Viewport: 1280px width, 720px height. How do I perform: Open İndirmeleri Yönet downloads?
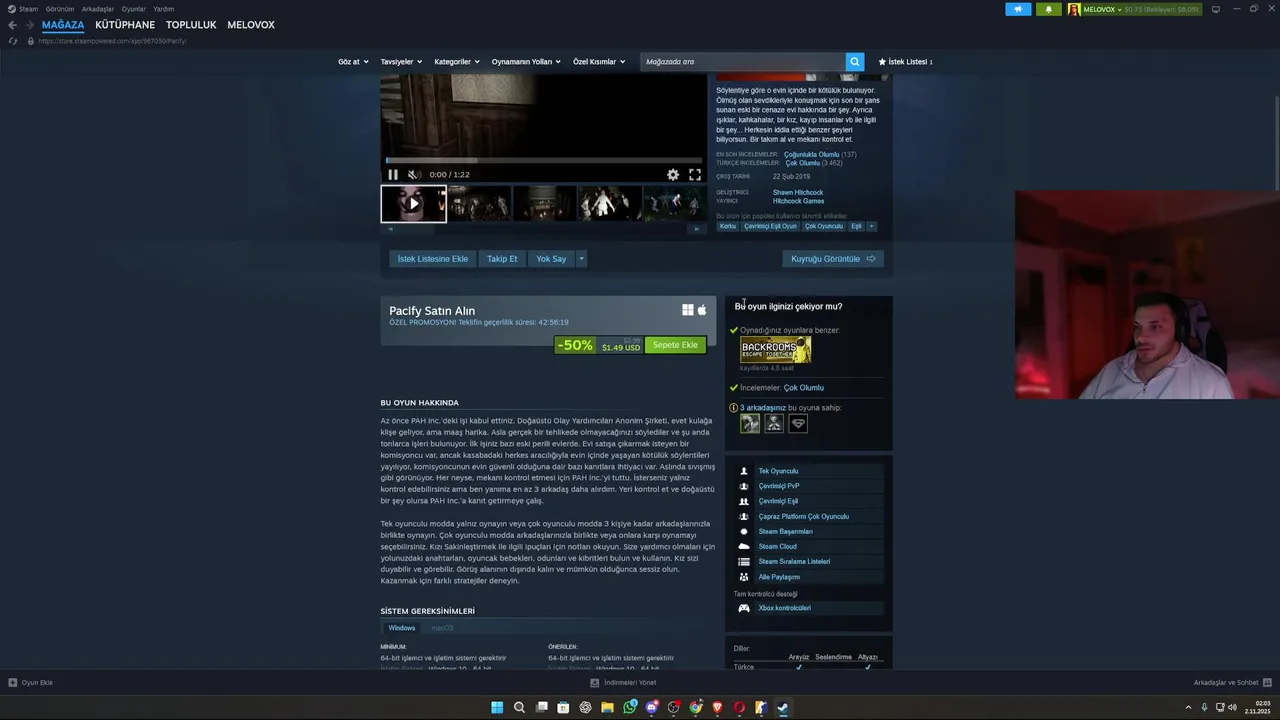(623, 683)
